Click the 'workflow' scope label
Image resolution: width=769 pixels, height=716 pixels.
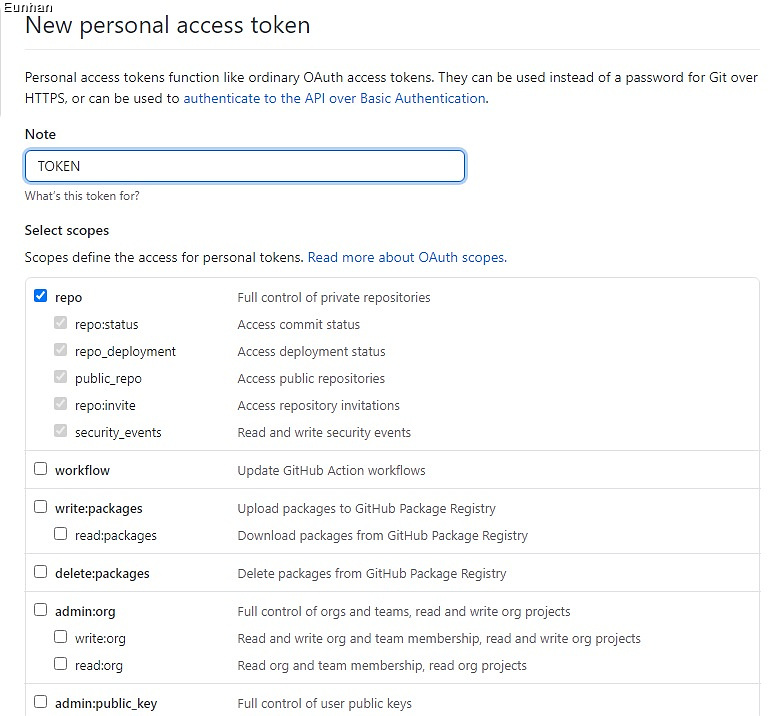[82, 470]
